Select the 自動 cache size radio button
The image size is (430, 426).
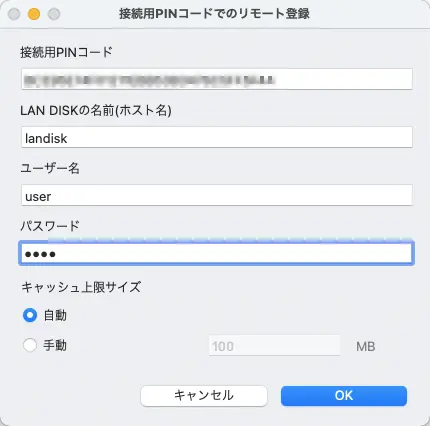pos(30,315)
